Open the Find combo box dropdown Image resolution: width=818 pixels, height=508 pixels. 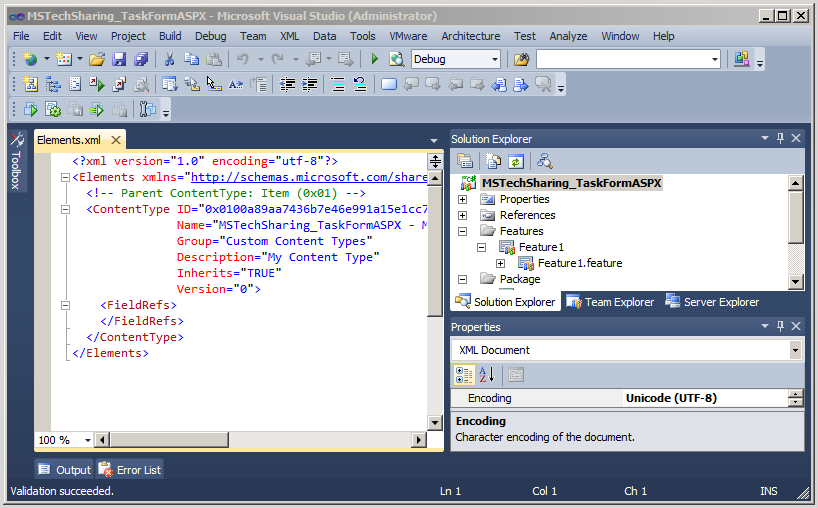(x=715, y=59)
